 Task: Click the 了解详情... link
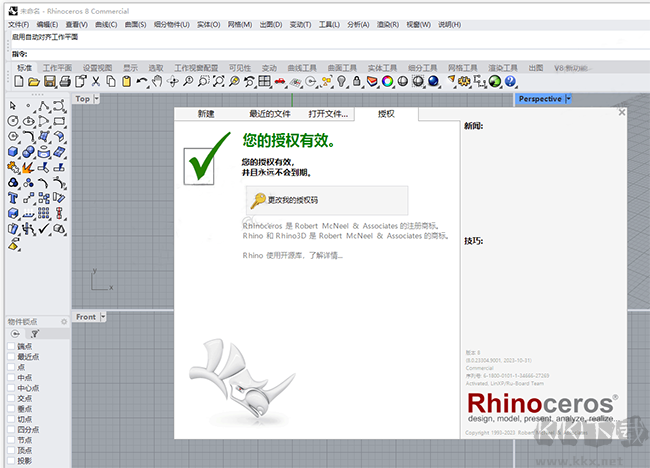click(x=325, y=255)
